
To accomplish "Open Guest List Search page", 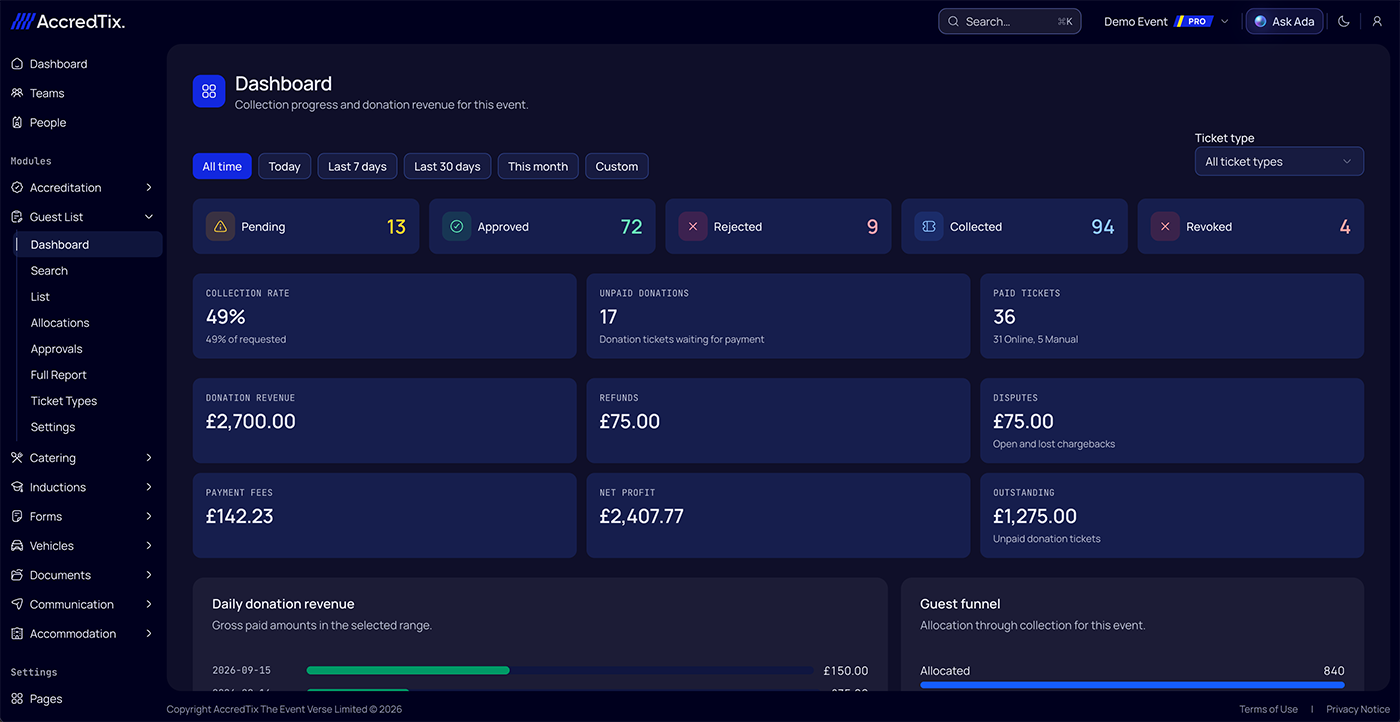I will point(49,271).
